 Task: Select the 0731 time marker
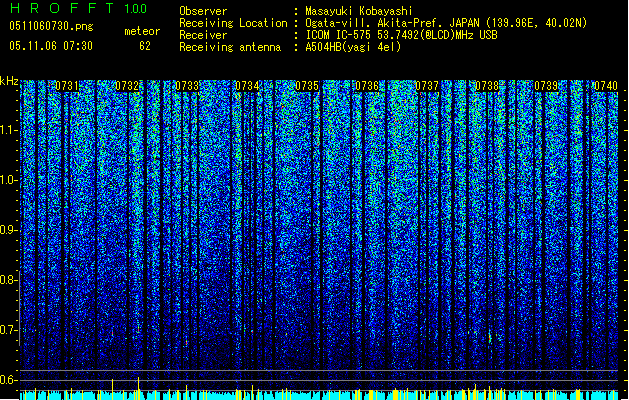pyautogui.click(x=67, y=86)
